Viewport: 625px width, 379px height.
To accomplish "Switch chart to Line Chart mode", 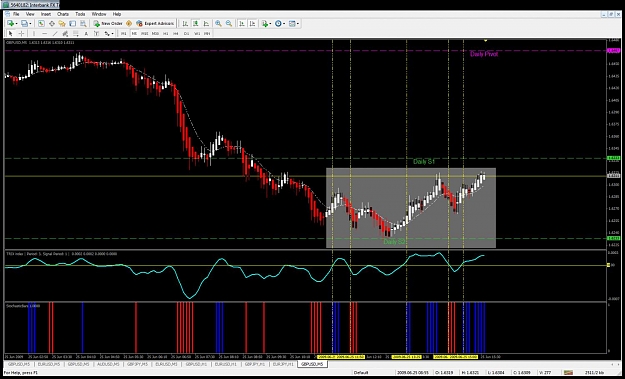I will pos(206,24).
